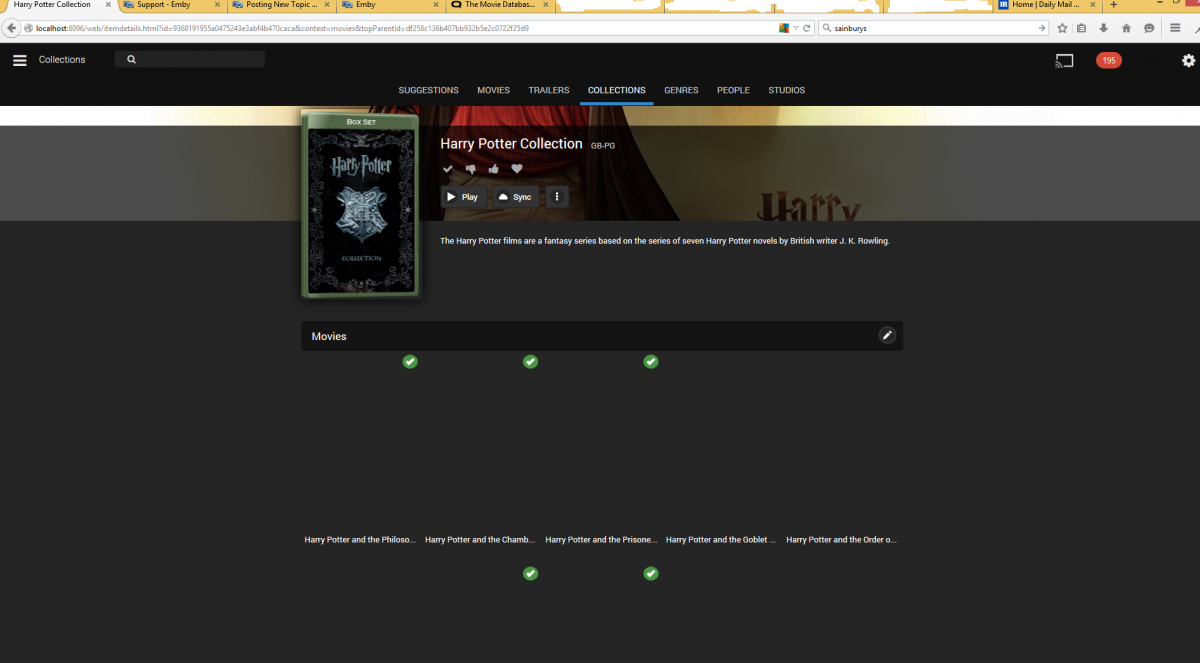Open Harry Potter and the Philosopher's Stone title
The image size is (1200, 663).
(360, 540)
